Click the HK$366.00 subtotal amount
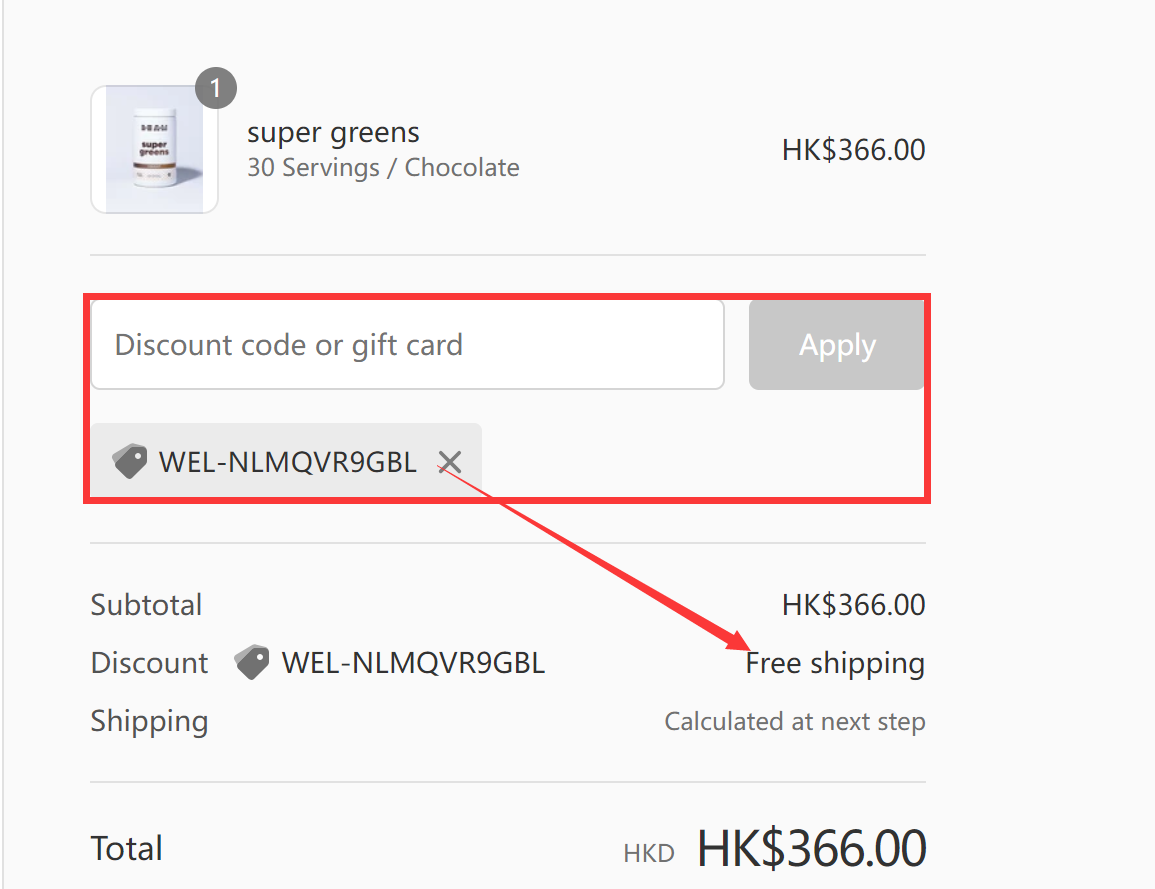The width and height of the screenshot is (1155, 889). coord(854,604)
